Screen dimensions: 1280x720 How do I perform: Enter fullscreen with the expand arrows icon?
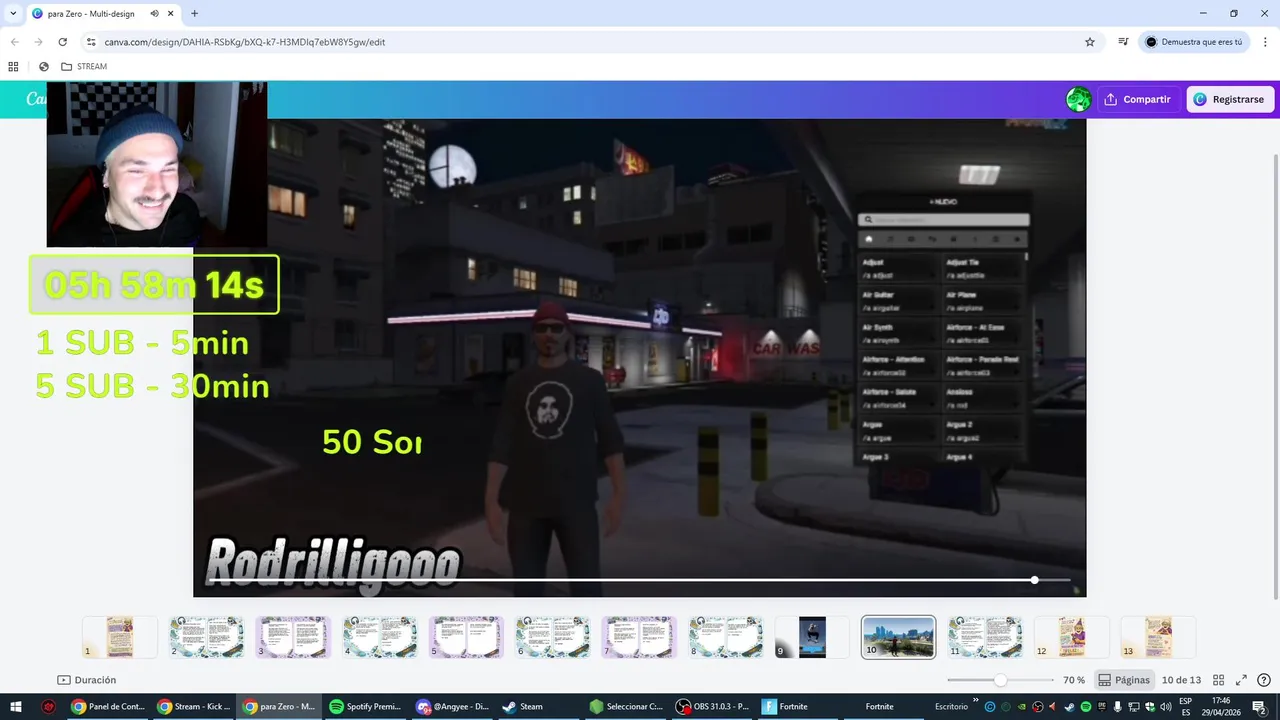[1241, 680]
